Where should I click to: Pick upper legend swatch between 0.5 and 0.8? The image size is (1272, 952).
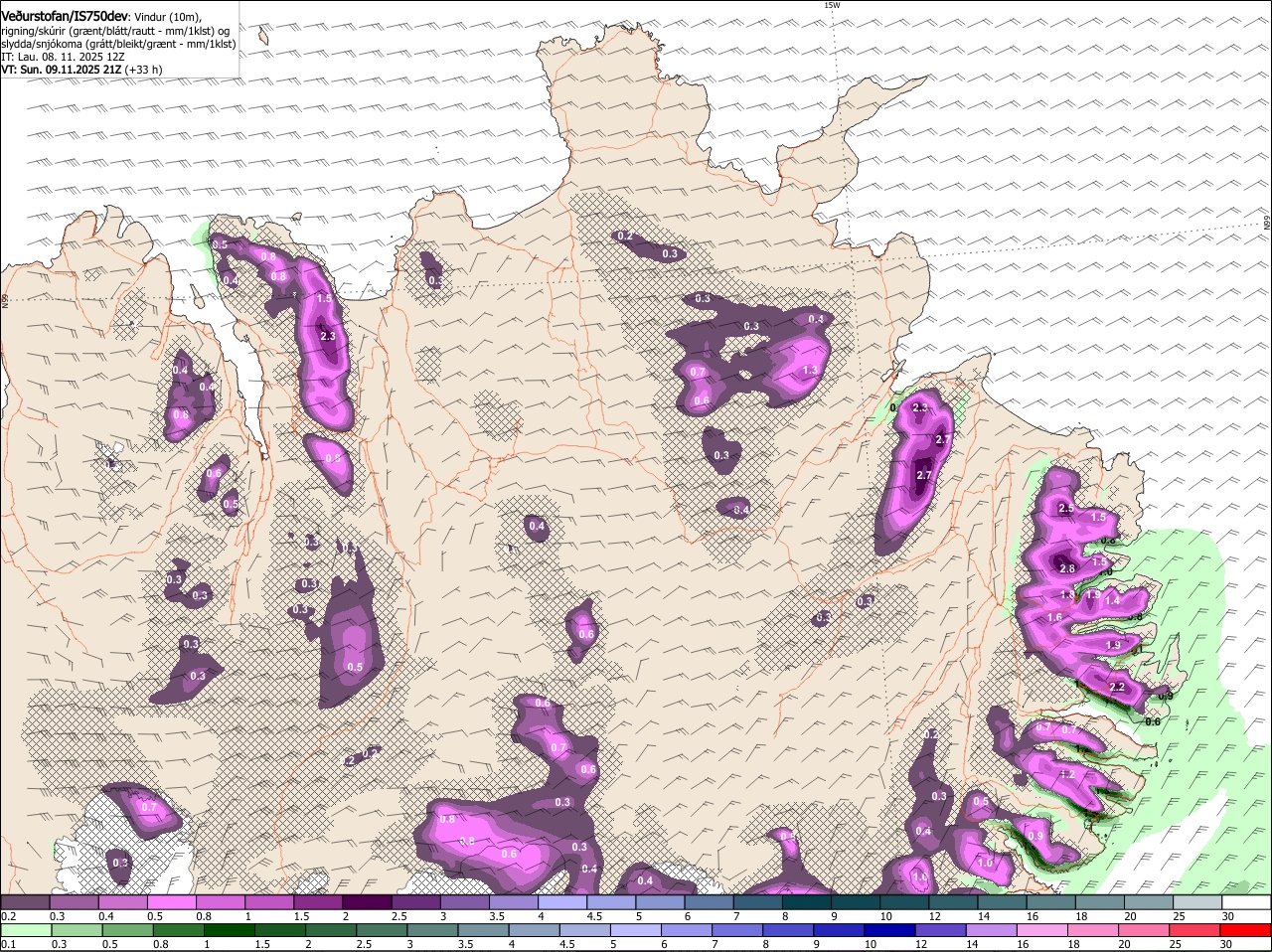pyautogui.click(x=171, y=901)
